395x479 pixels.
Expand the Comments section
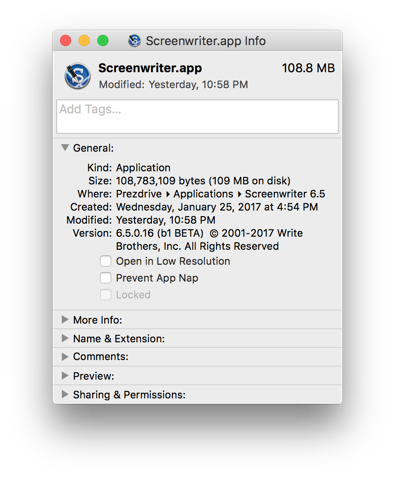coord(65,357)
